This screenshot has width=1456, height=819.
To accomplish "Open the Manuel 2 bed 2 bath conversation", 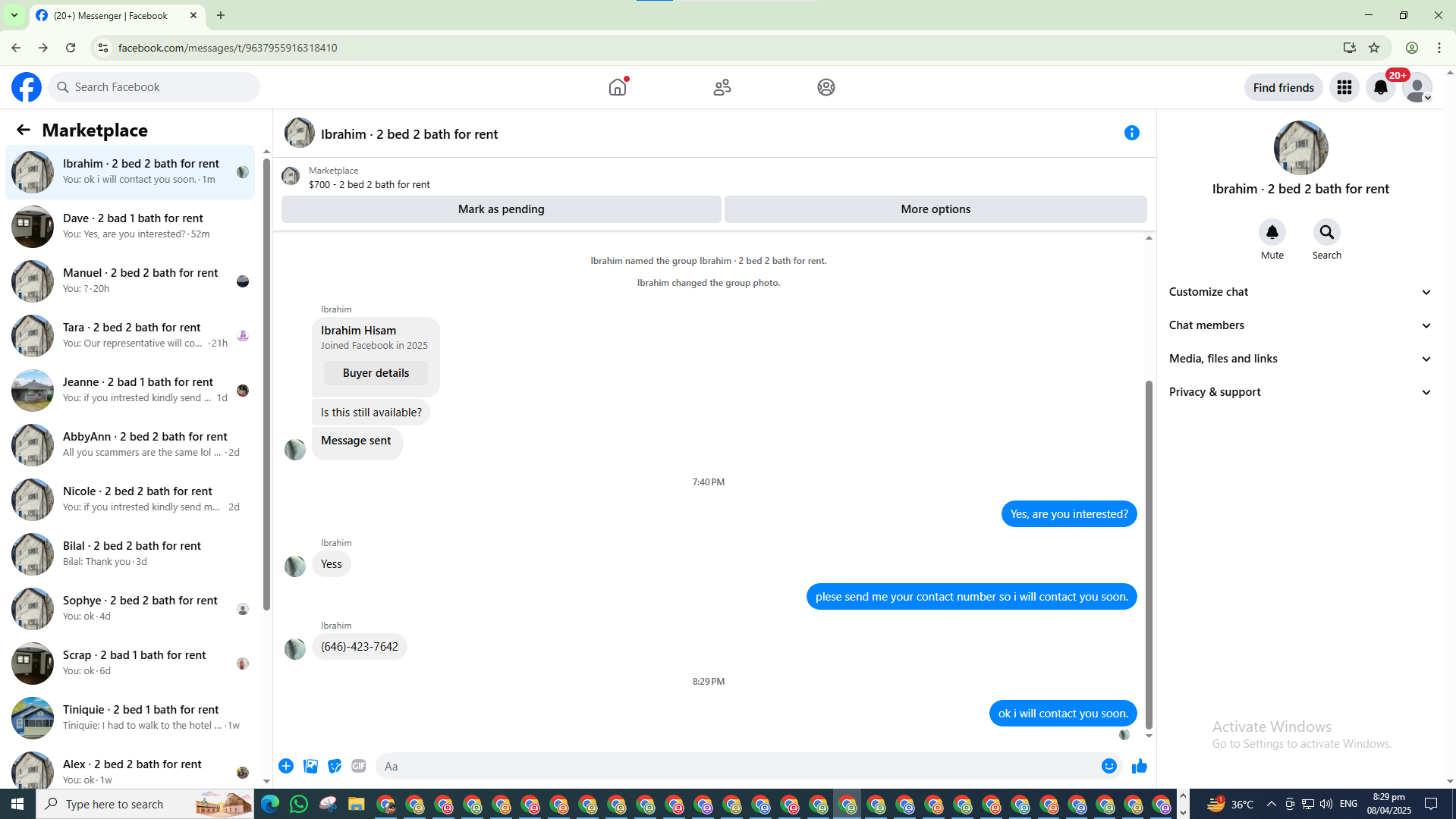I will pos(131,281).
